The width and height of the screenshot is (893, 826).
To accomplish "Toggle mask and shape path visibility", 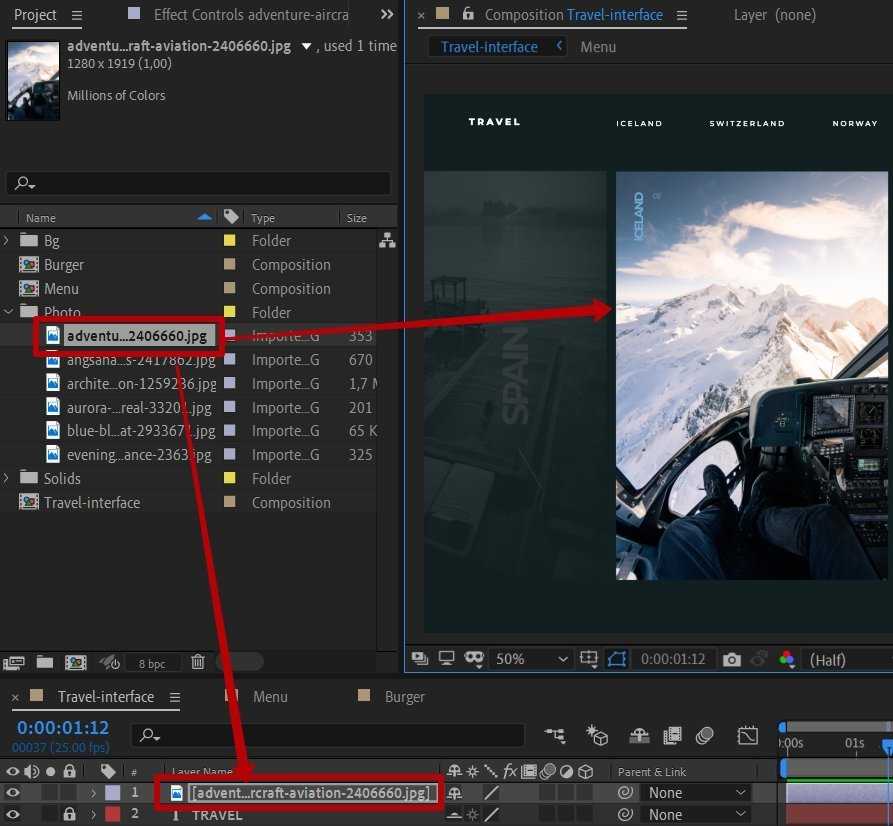I will 617,660.
